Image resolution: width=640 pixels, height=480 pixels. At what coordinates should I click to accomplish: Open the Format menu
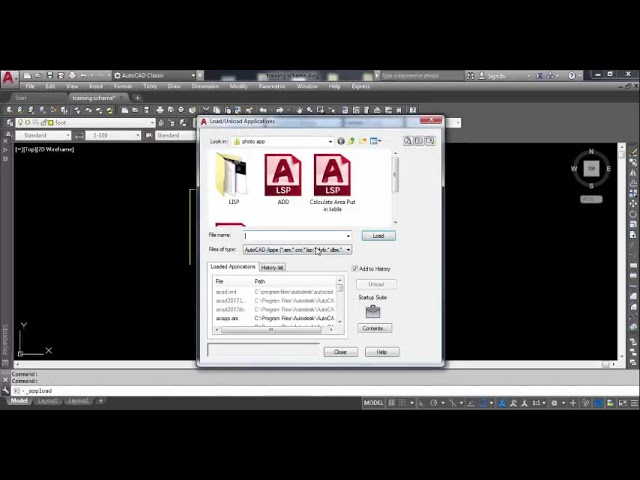click(x=122, y=86)
